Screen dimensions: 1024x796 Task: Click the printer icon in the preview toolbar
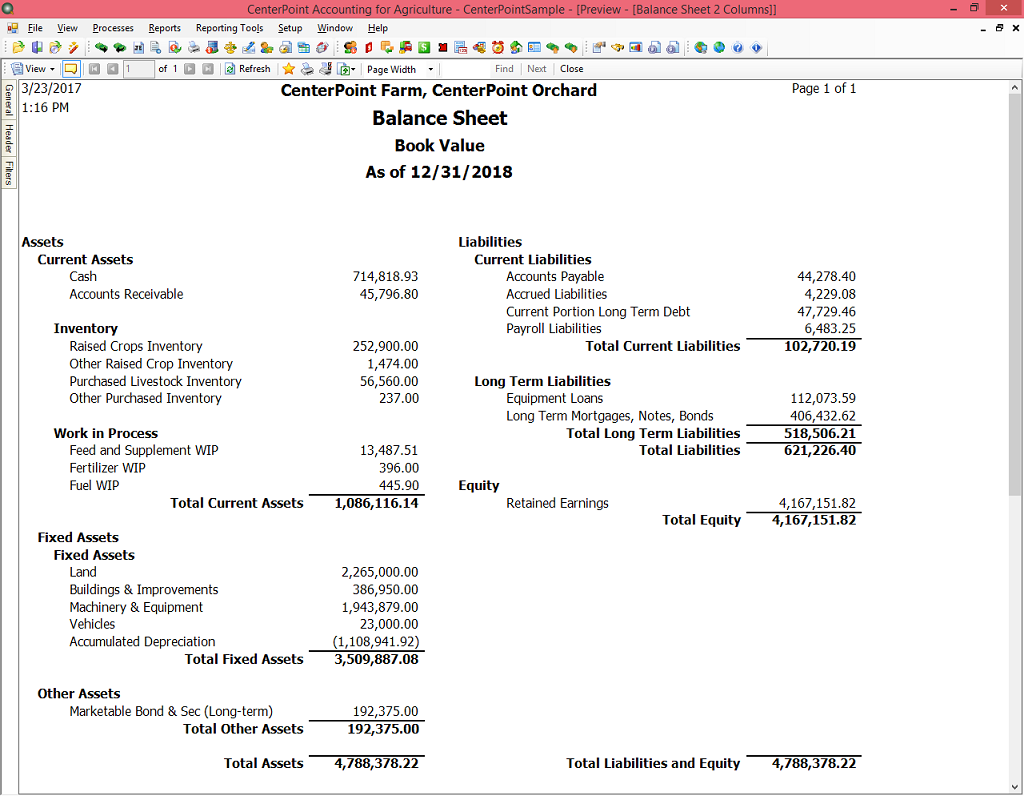306,69
